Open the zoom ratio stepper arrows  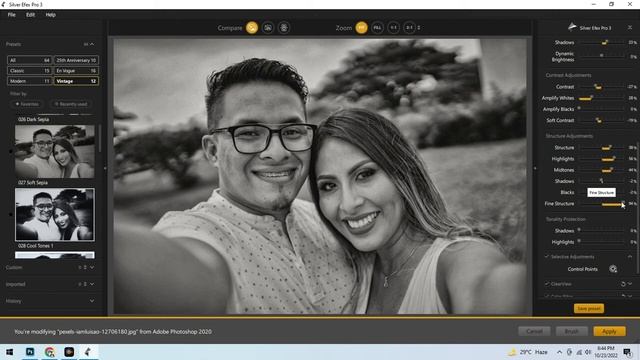(x=419, y=28)
